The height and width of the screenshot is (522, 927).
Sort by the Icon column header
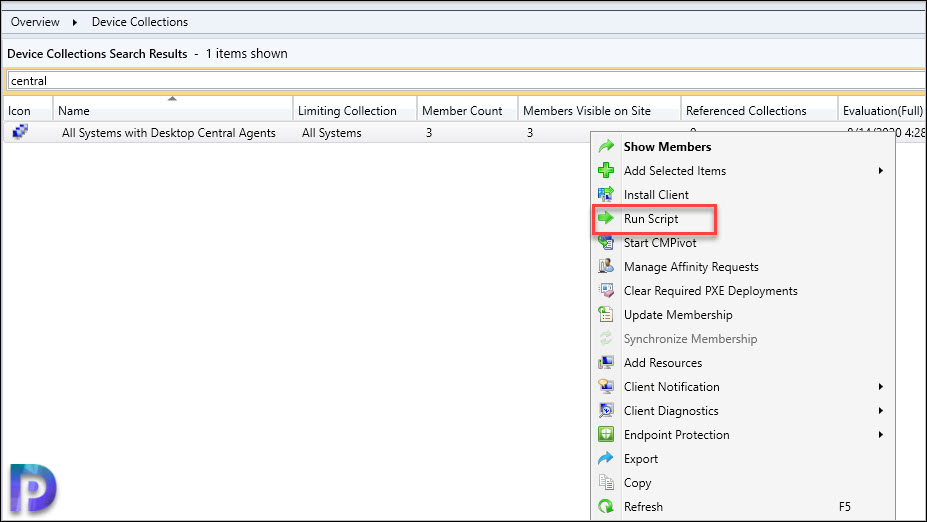27,111
